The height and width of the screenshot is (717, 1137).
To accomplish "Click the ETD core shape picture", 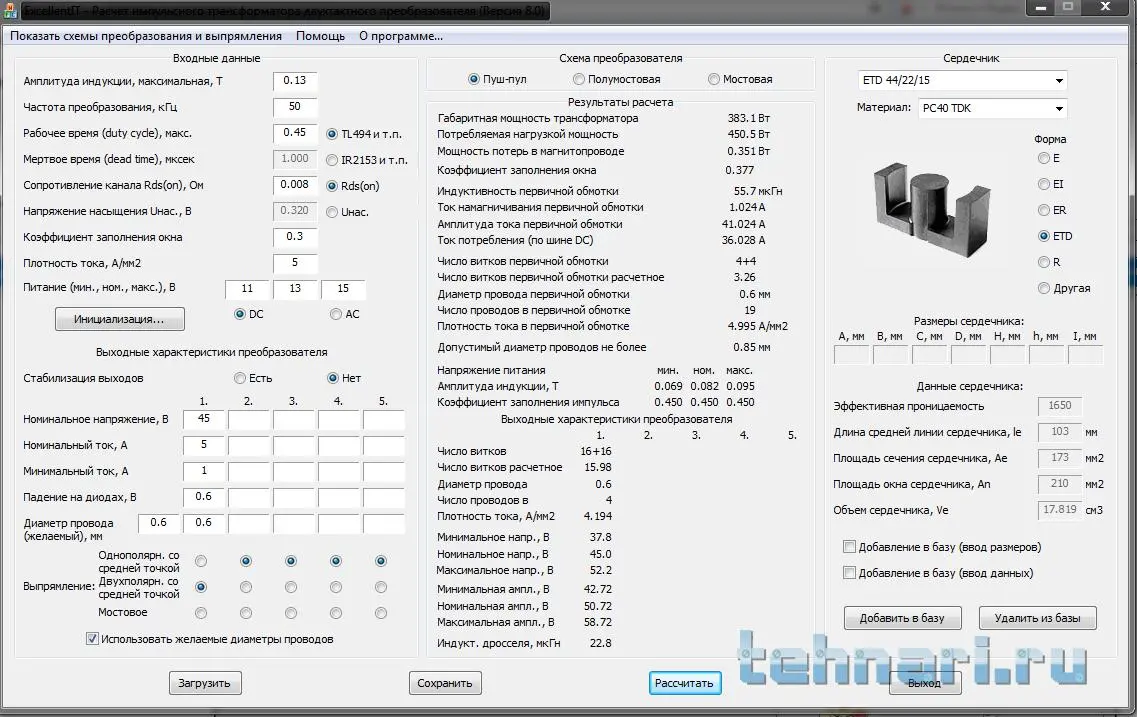I will pyautogui.click(x=932, y=210).
